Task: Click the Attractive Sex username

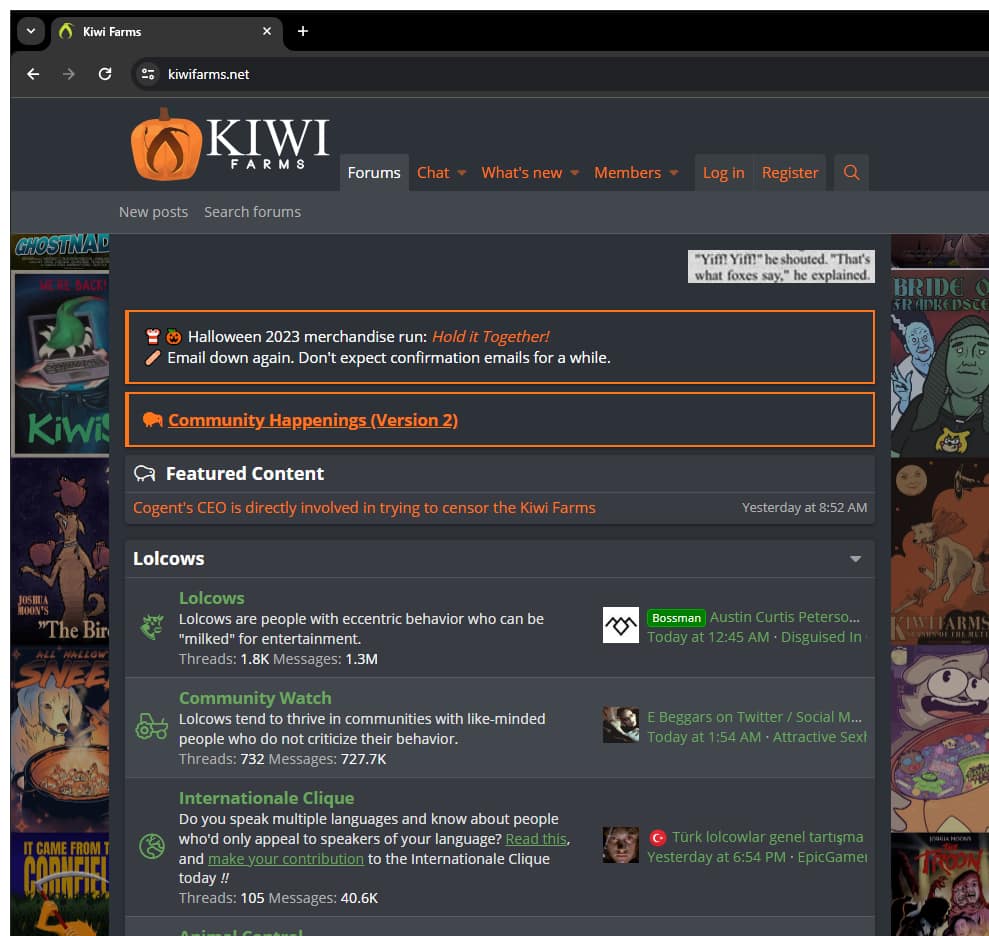Action: coord(819,737)
